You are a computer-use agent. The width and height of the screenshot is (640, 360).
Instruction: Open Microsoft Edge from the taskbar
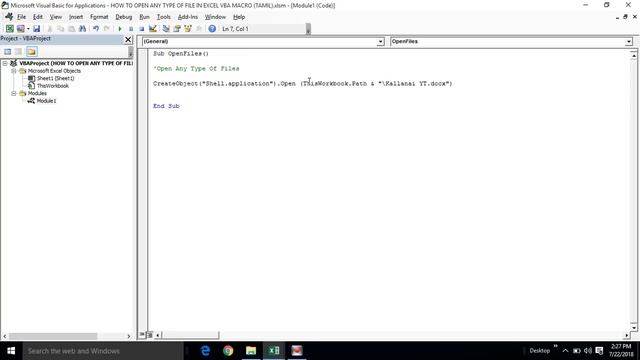tap(205, 351)
